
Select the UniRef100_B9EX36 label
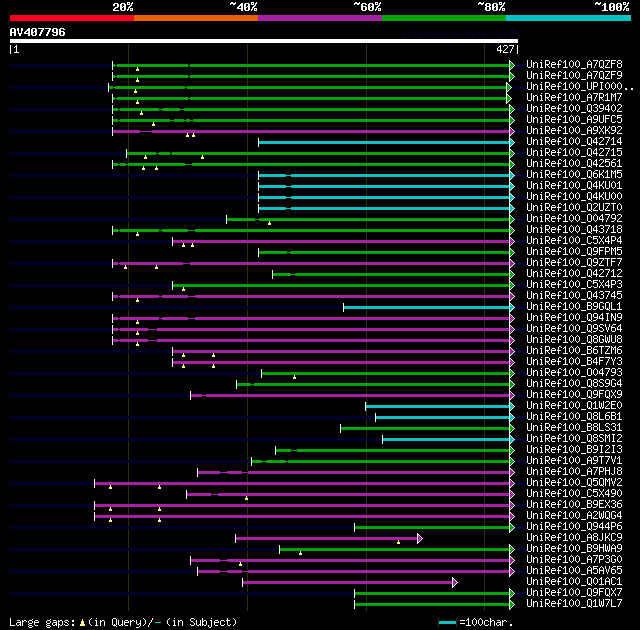574,505
